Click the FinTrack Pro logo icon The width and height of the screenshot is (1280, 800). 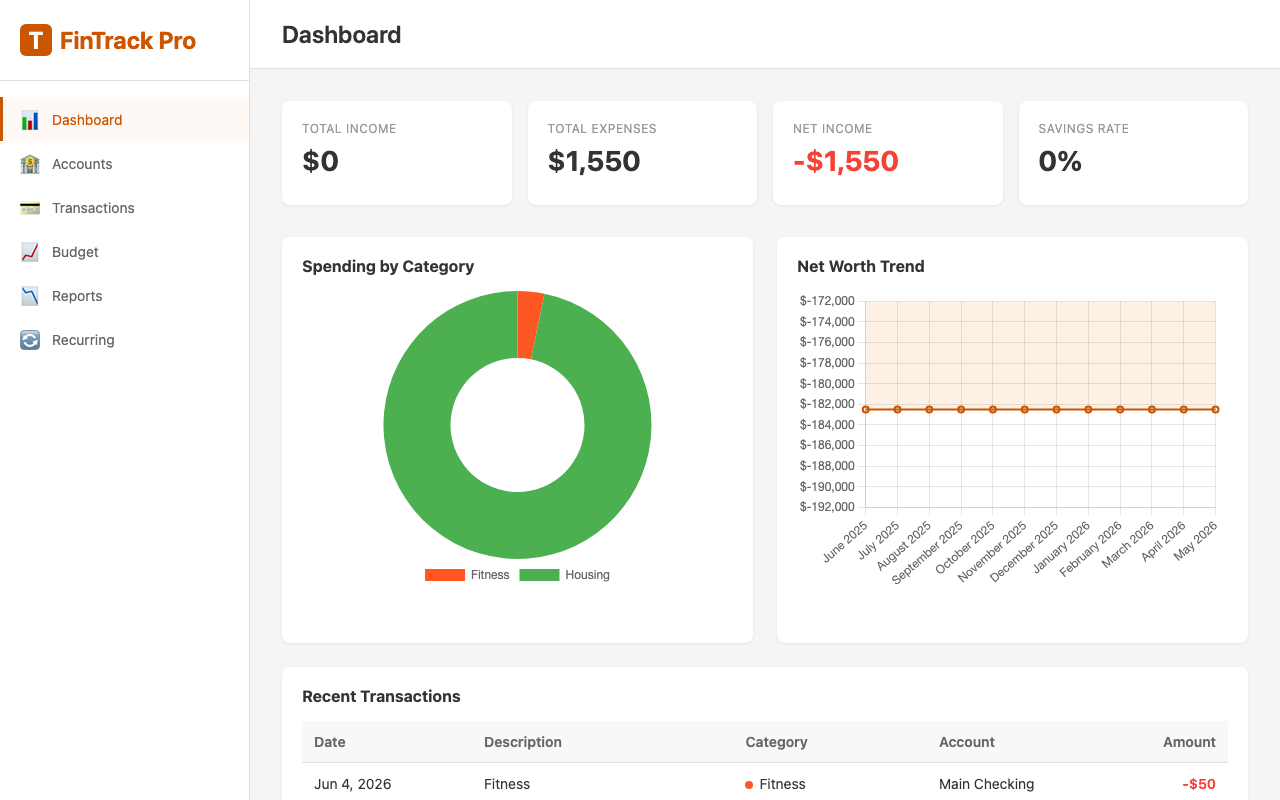click(x=36, y=40)
